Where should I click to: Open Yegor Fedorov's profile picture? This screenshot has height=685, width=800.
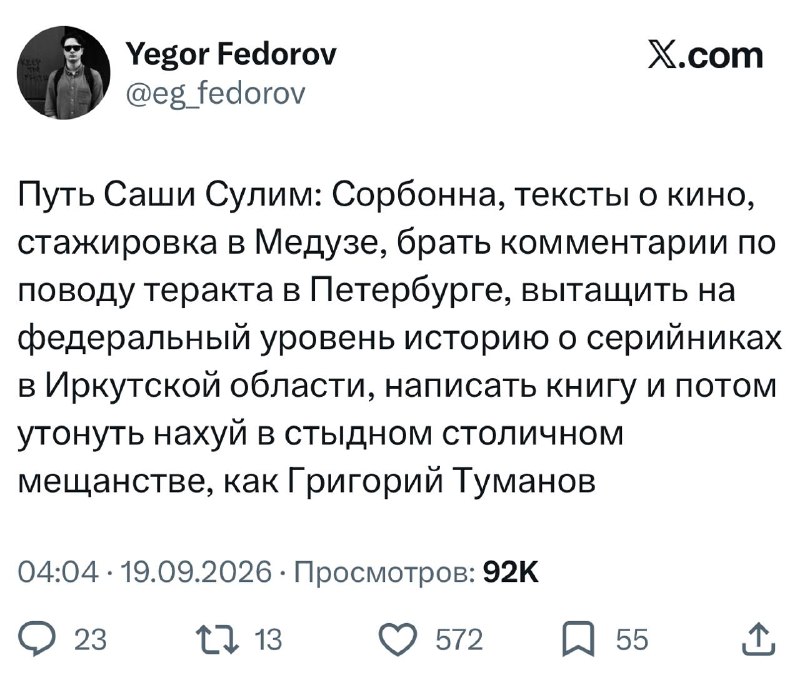pyautogui.click(x=64, y=72)
